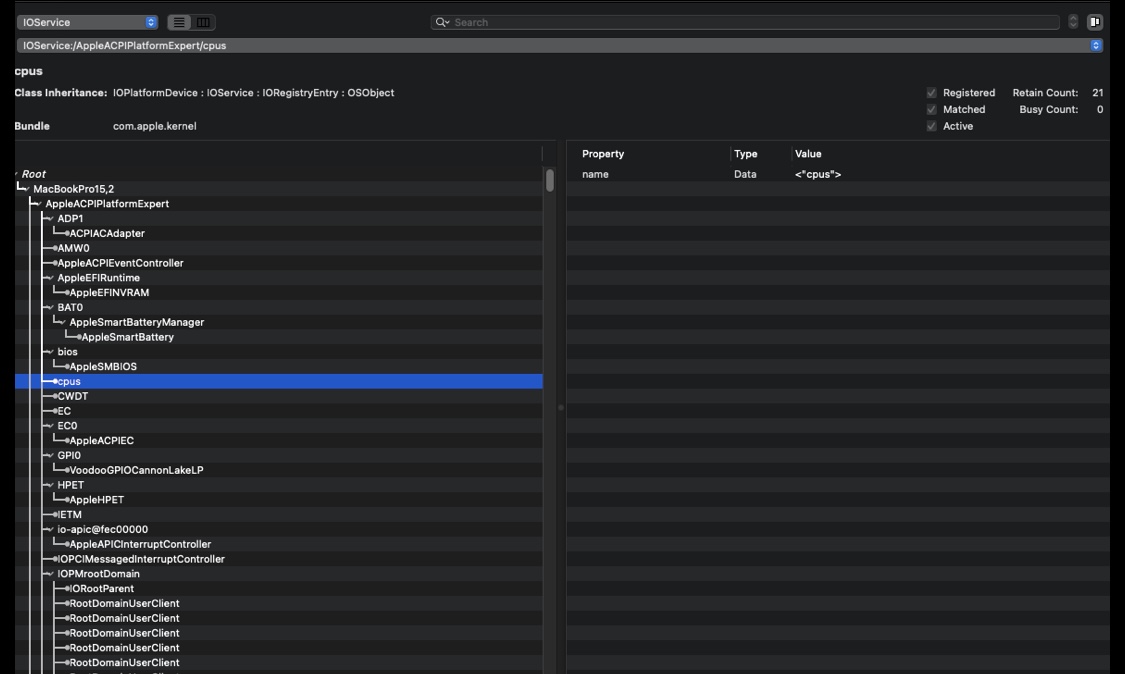
Task: Select the VoodooGPIOCannonLakeLP entry
Action: 136,470
